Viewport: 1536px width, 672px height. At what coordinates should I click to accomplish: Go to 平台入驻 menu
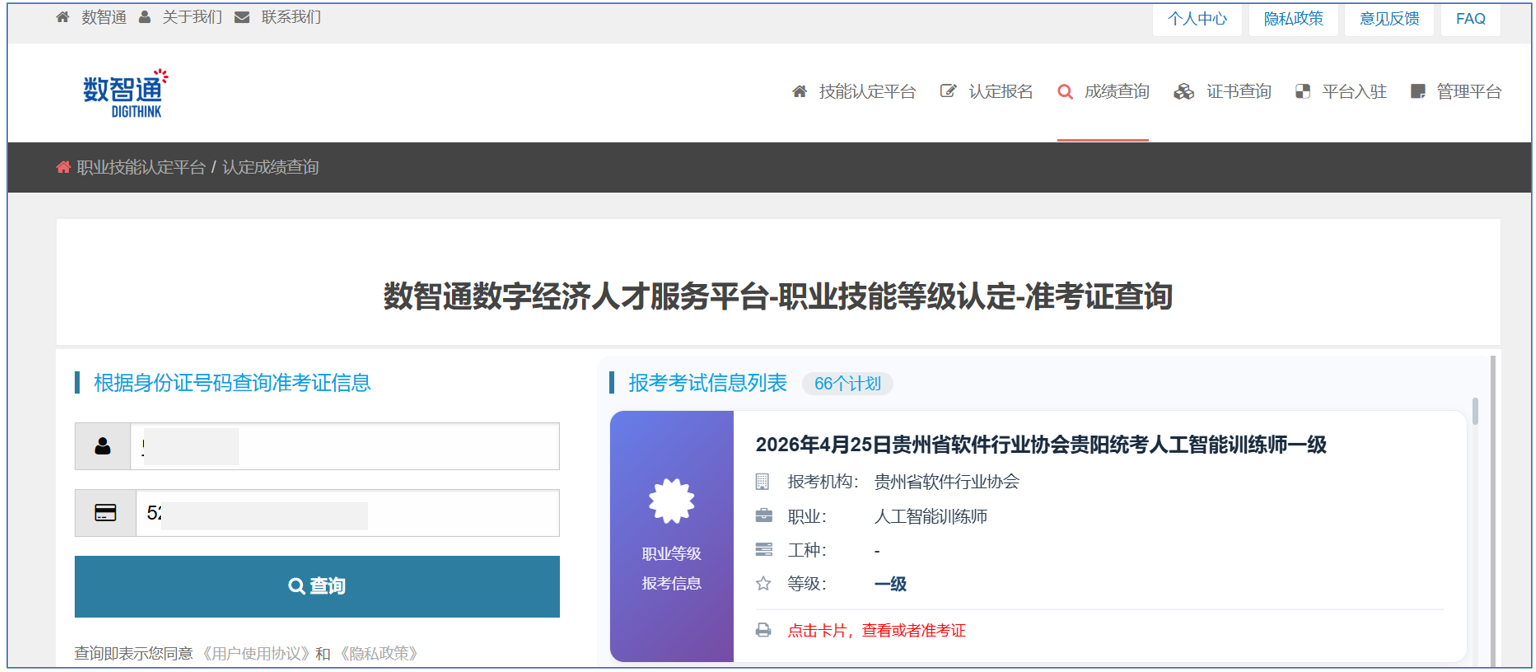[x=1354, y=92]
